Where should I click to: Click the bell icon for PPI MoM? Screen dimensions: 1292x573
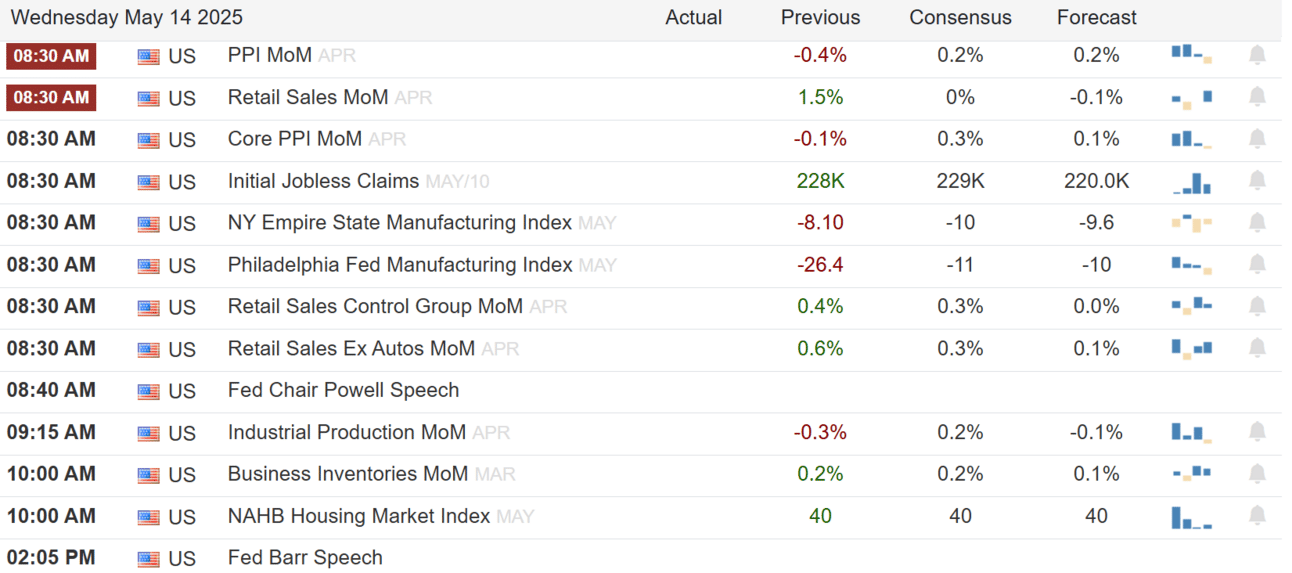point(1257,55)
